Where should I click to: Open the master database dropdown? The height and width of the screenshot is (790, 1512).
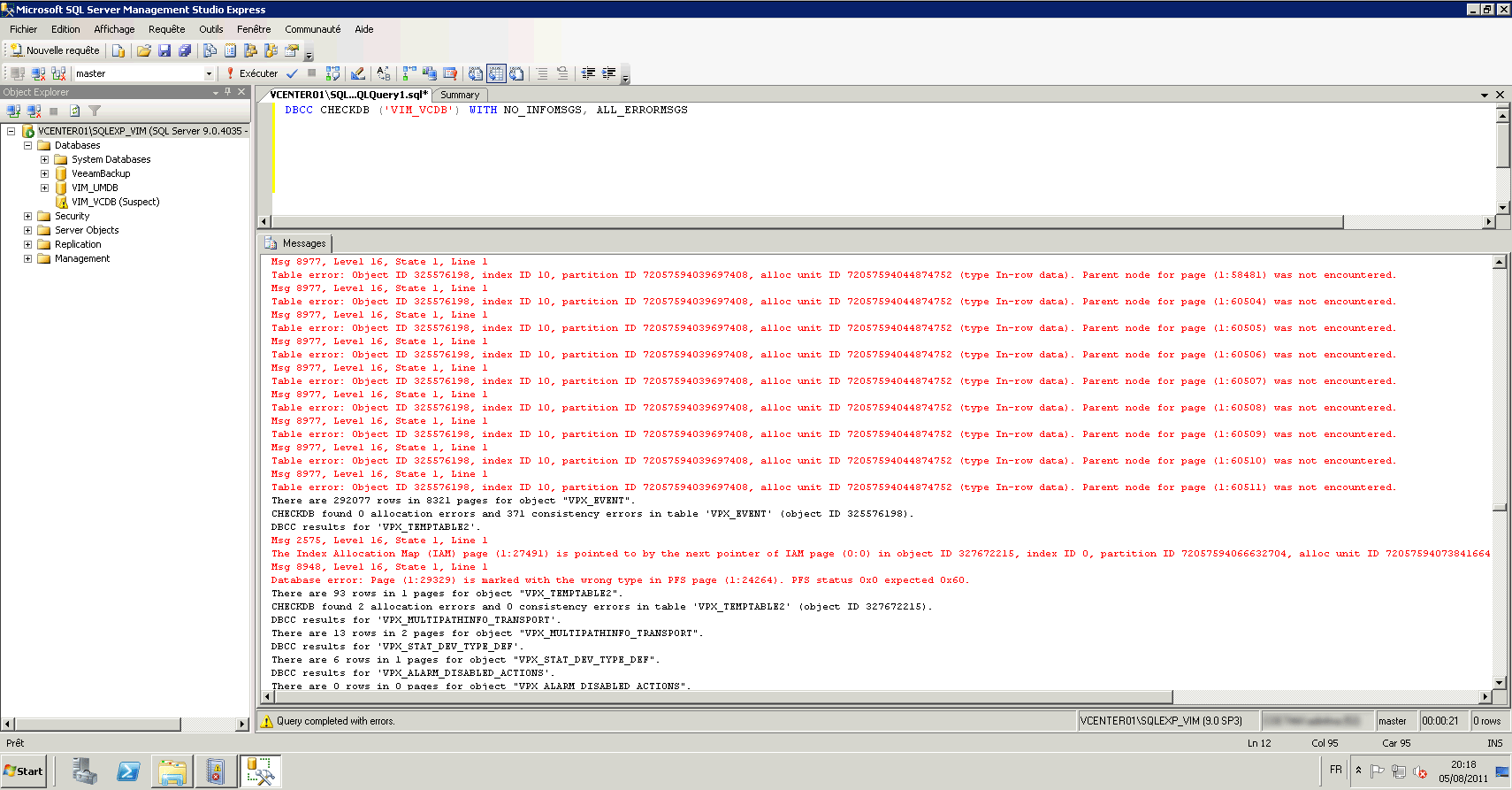209,73
